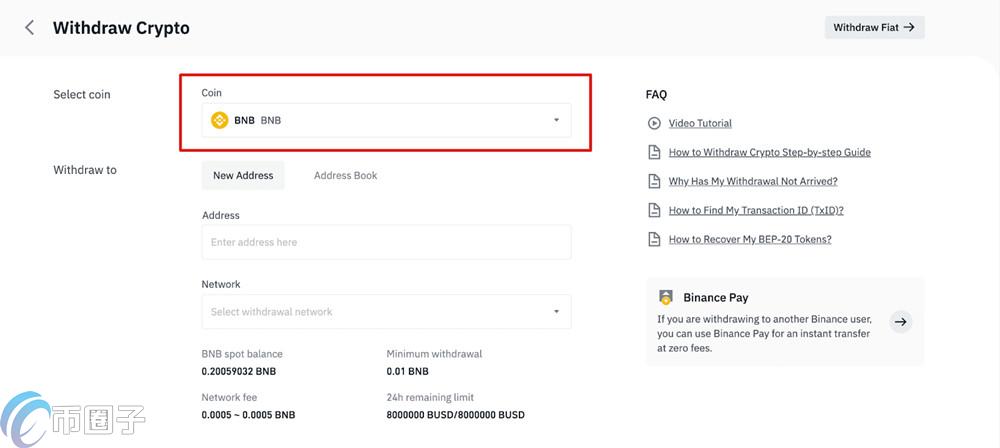
Task: Open How to Withdraw Crypto Step-by-step Guide
Action: 769,152
